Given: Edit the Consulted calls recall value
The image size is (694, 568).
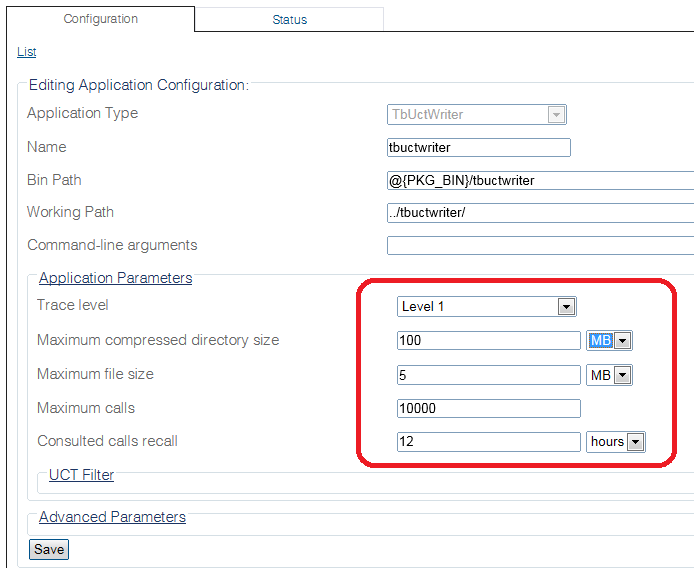Looking at the screenshot, I should (488, 442).
